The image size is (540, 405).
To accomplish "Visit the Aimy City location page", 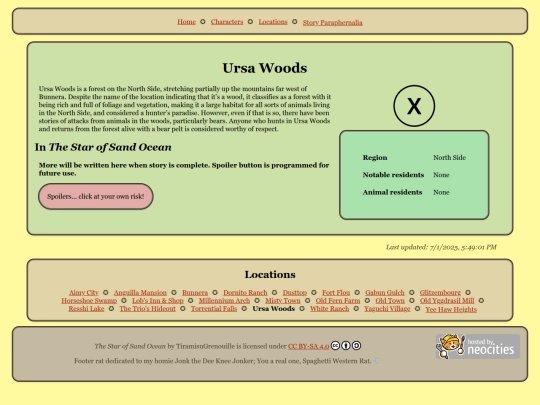I will tap(84, 292).
